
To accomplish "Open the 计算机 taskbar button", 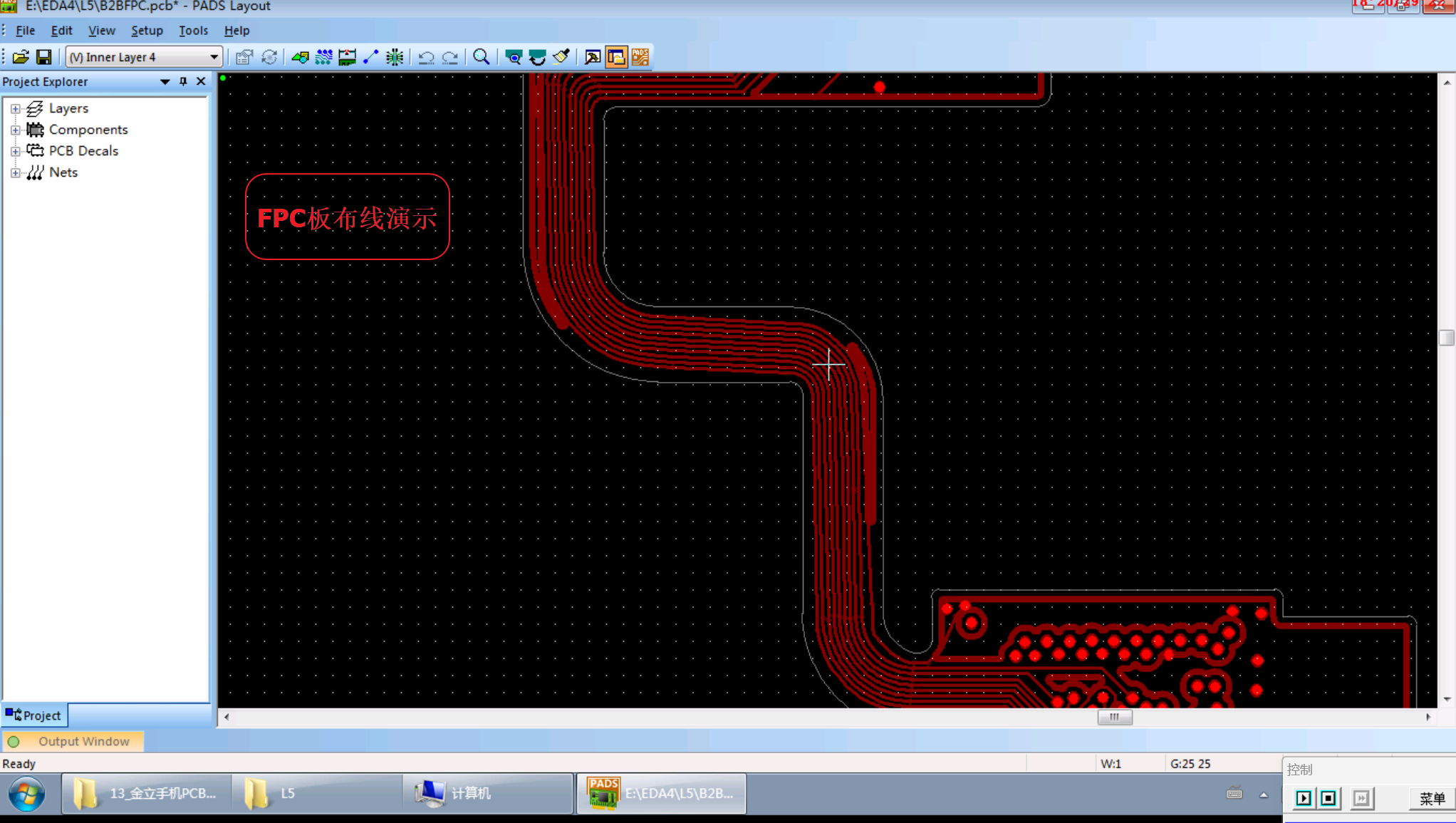I will point(489,794).
